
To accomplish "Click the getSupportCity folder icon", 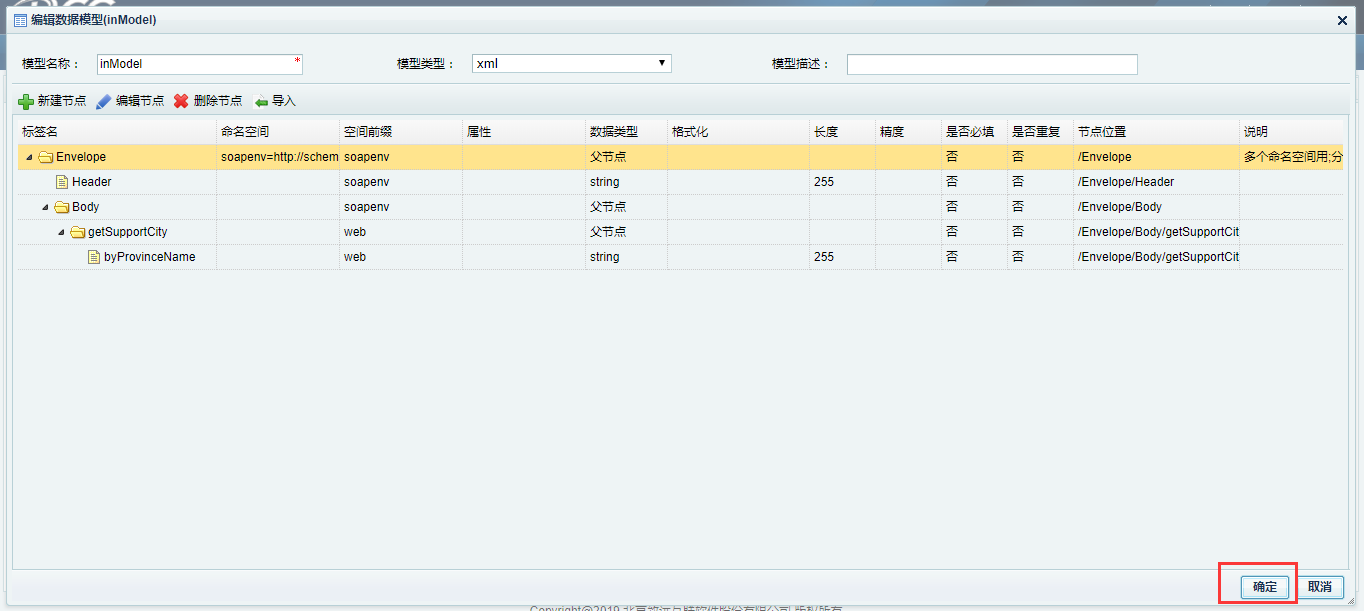I will (x=78, y=232).
